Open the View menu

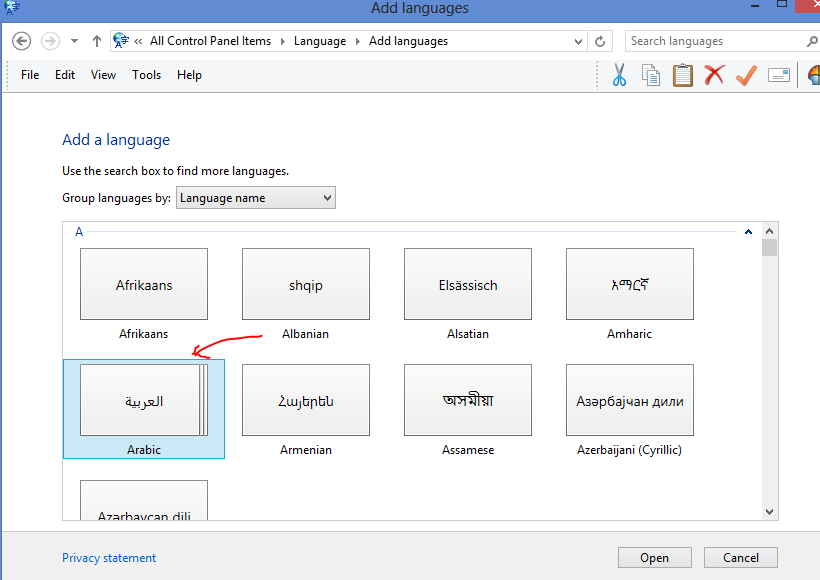[103, 74]
